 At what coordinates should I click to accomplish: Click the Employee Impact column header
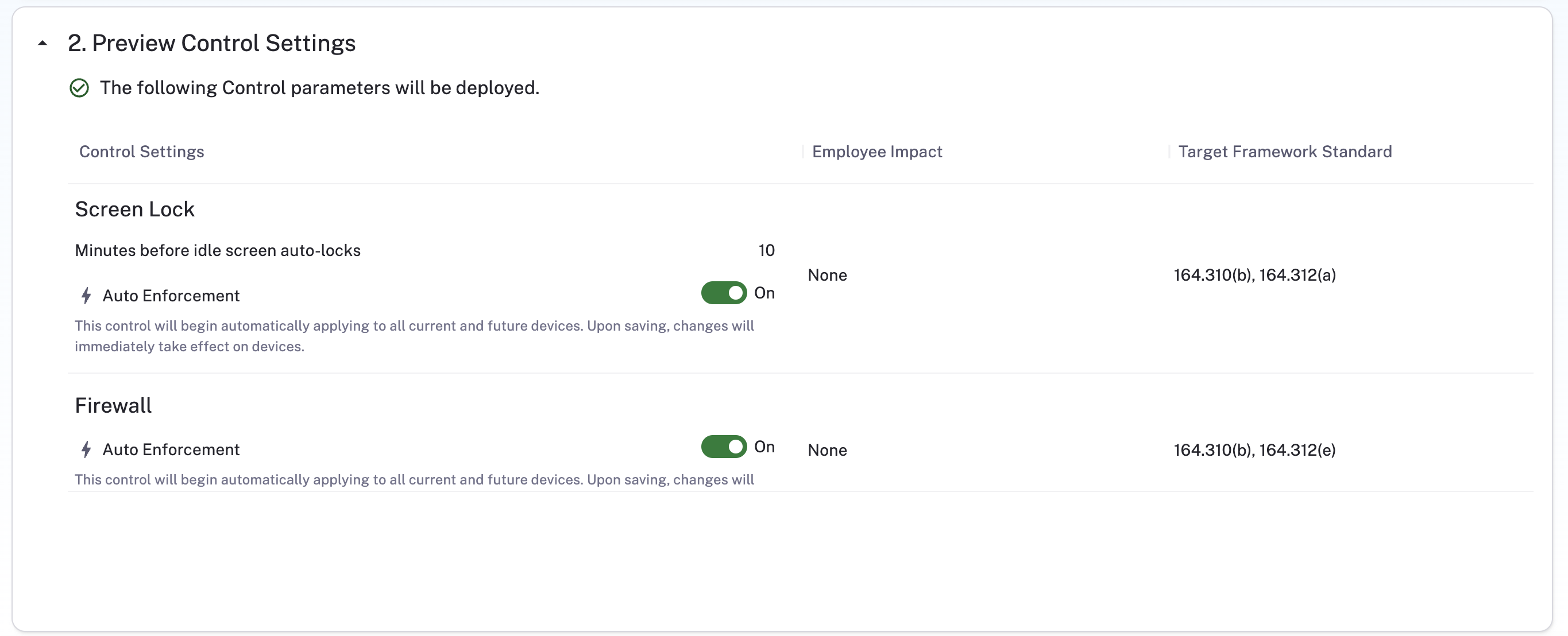(876, 152)
